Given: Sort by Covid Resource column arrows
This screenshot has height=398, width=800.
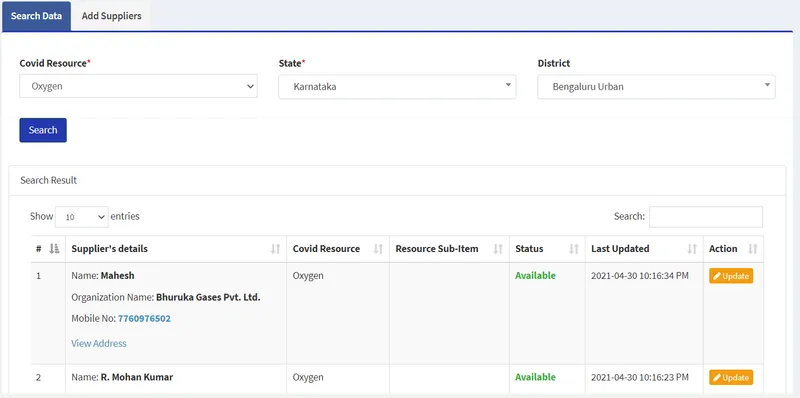Looking at the screenshot, I should pyautogui.click(x=378, y=249).
